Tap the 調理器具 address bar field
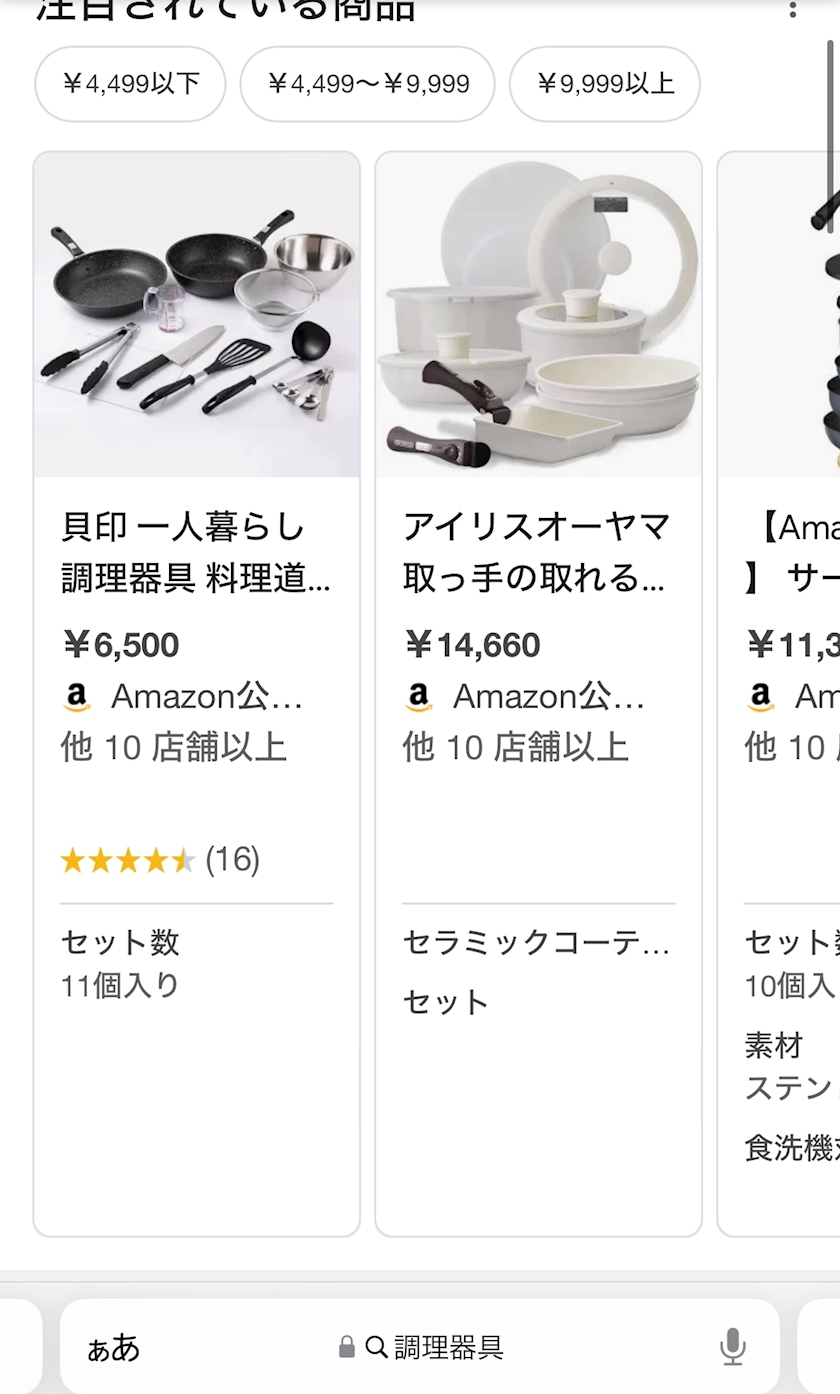The image size is (840, 1394). click(x=448, y=1347)
